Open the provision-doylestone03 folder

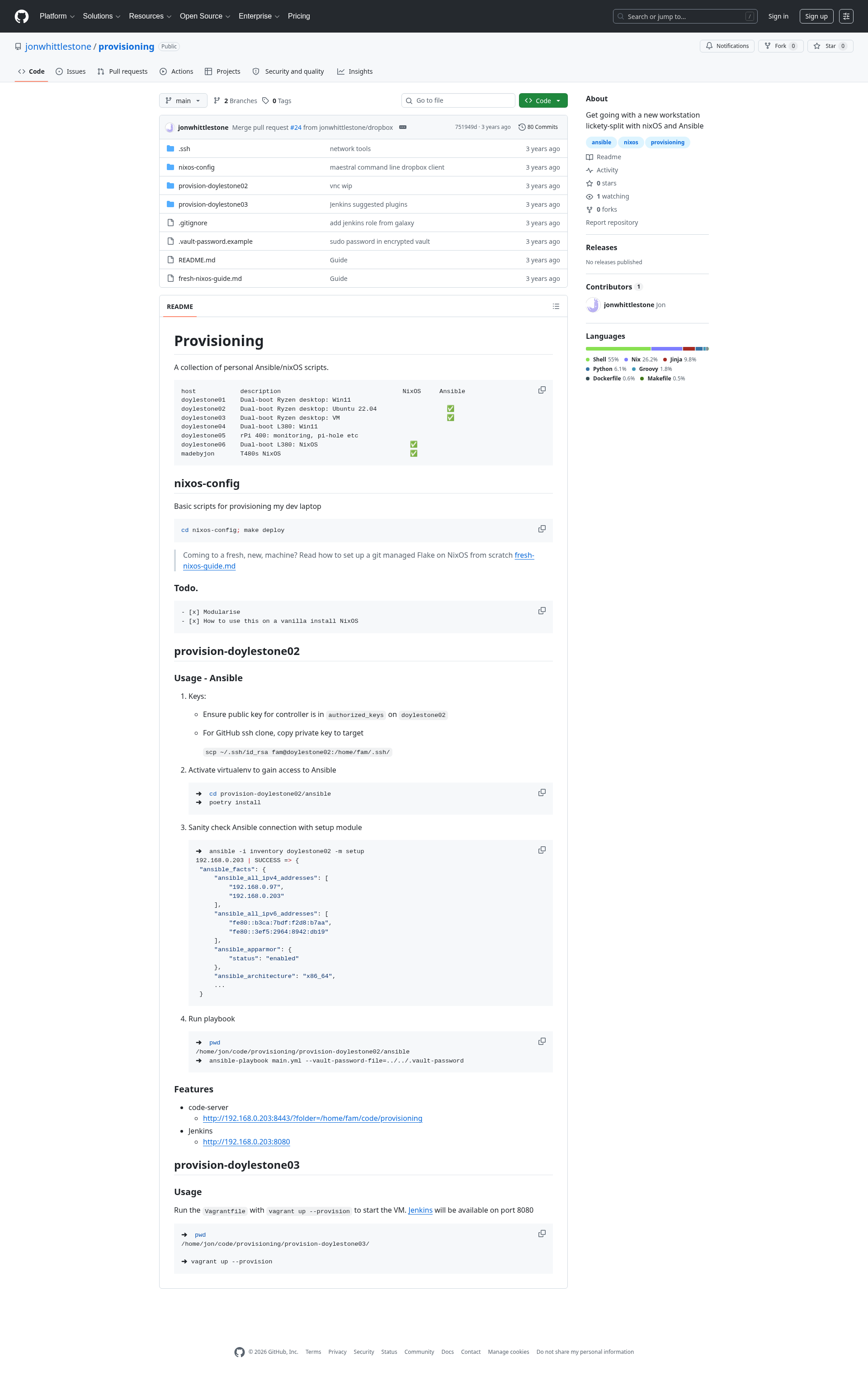click(x=213, y=204)
